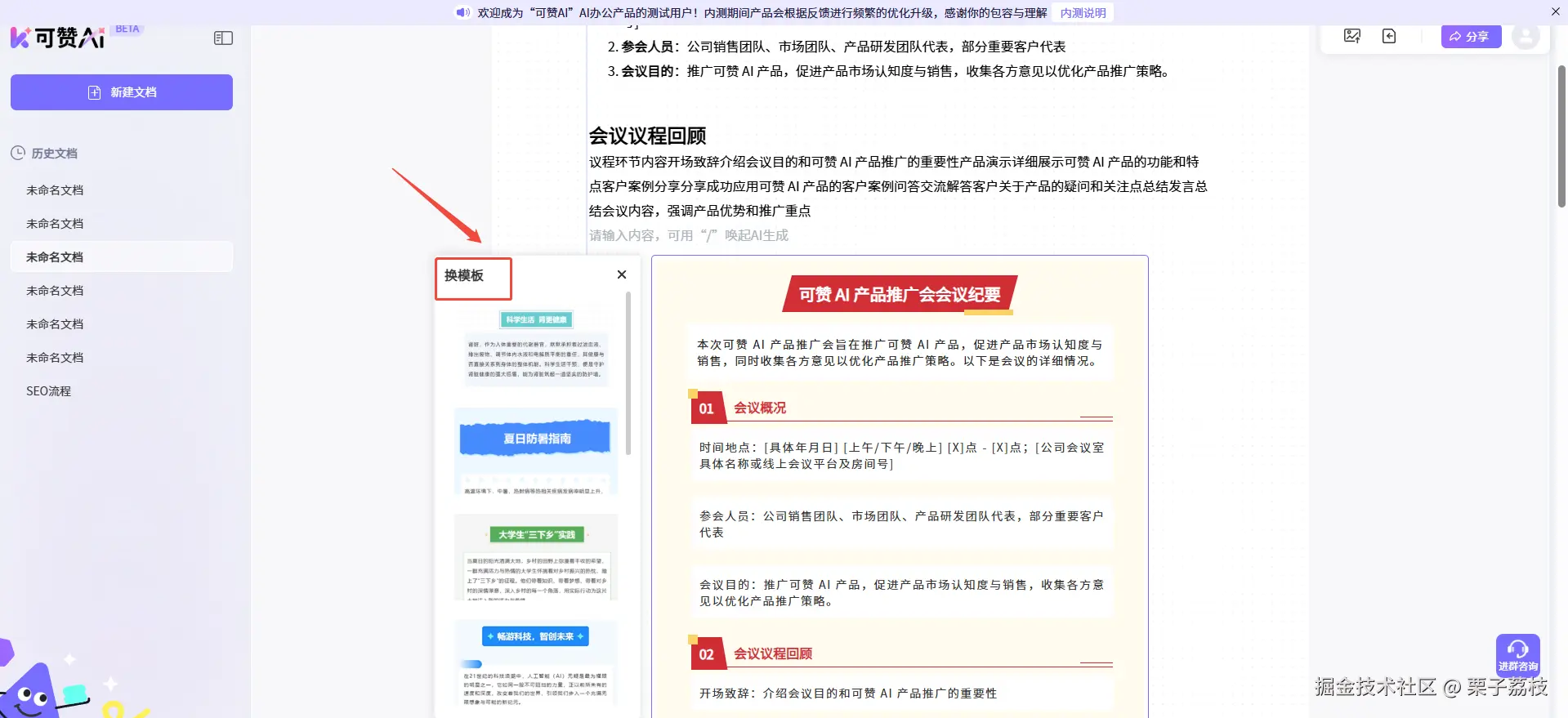Screen dimensions: 1568x718
Task: Click the 可赞AI logo
Action: pos(57,38)
